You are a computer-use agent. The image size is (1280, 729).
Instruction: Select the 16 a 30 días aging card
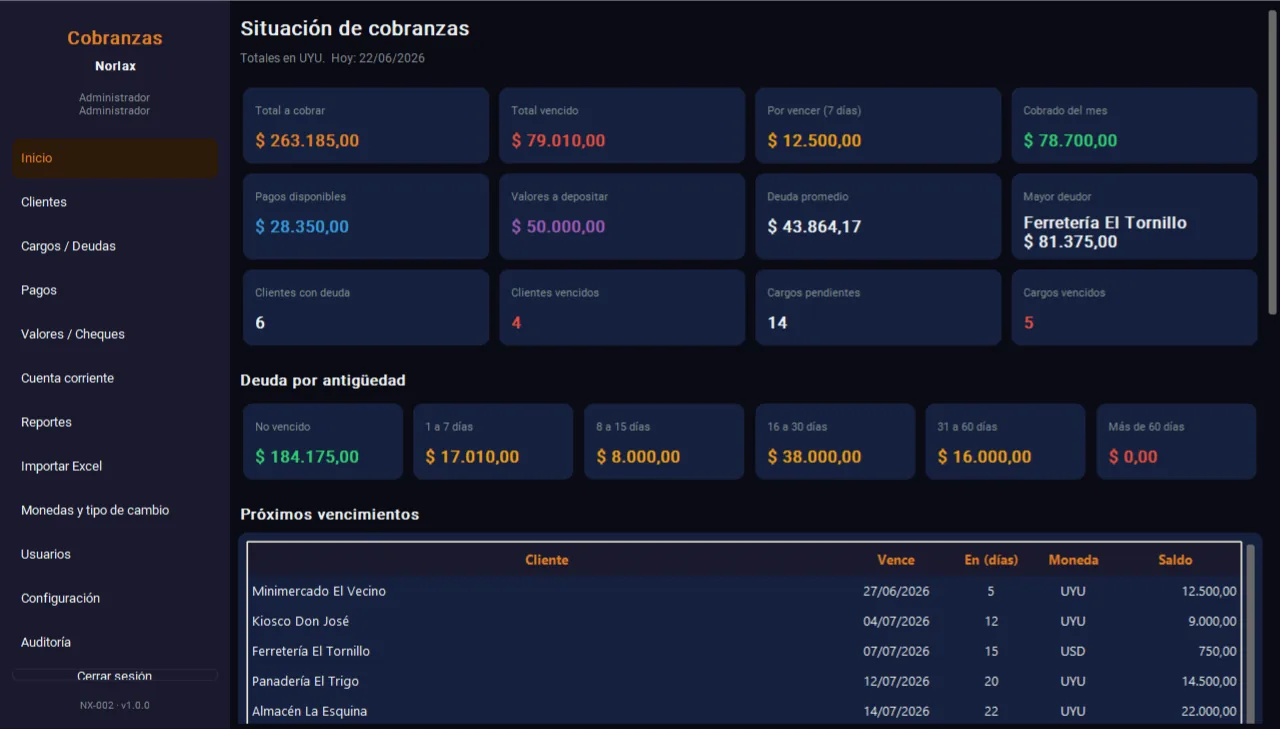(835, 442)
